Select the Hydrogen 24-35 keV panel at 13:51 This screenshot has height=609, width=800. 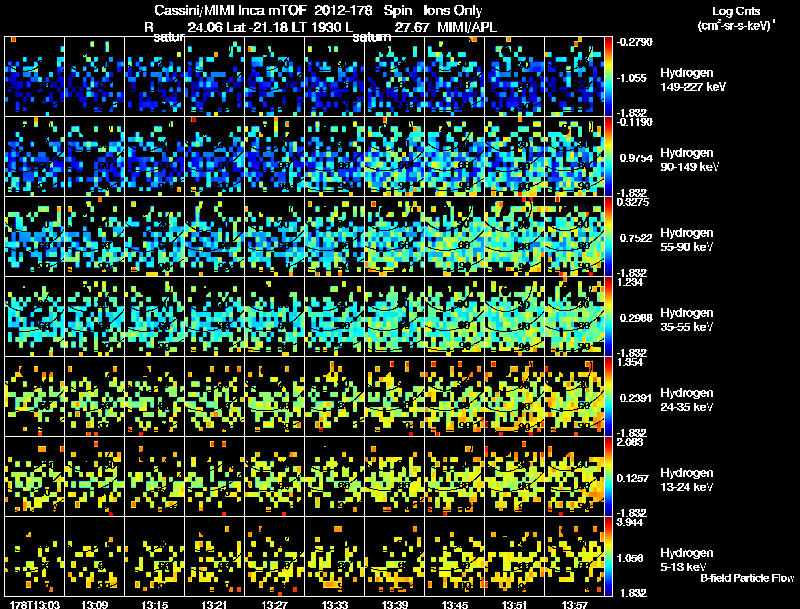(x=514, y=396)
